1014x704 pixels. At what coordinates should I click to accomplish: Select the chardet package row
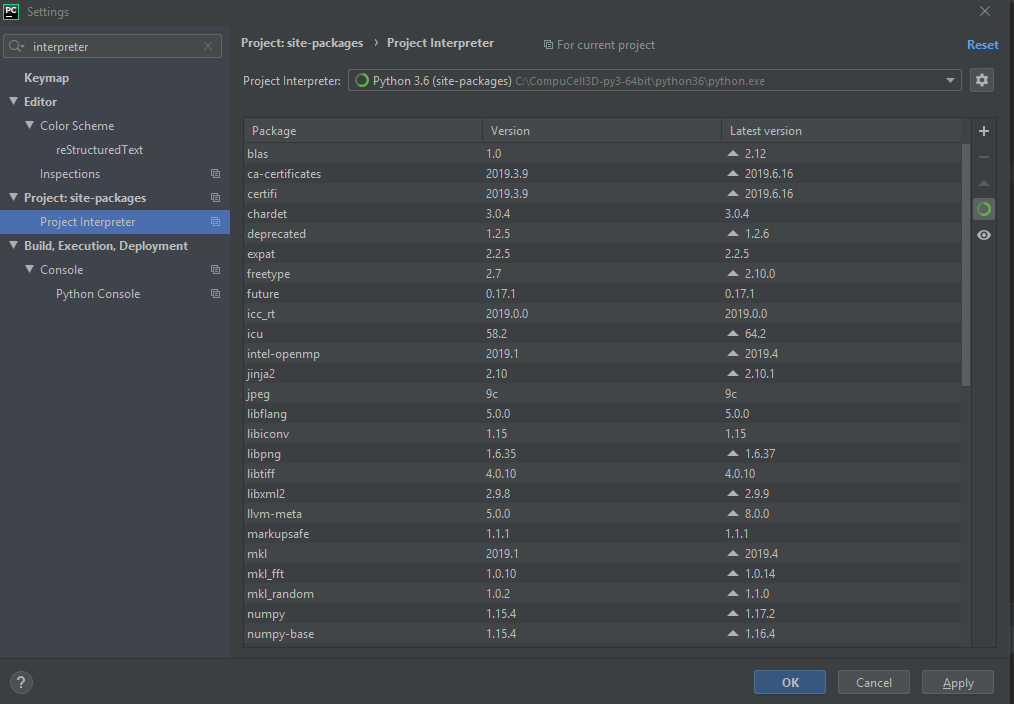[603, 213]
